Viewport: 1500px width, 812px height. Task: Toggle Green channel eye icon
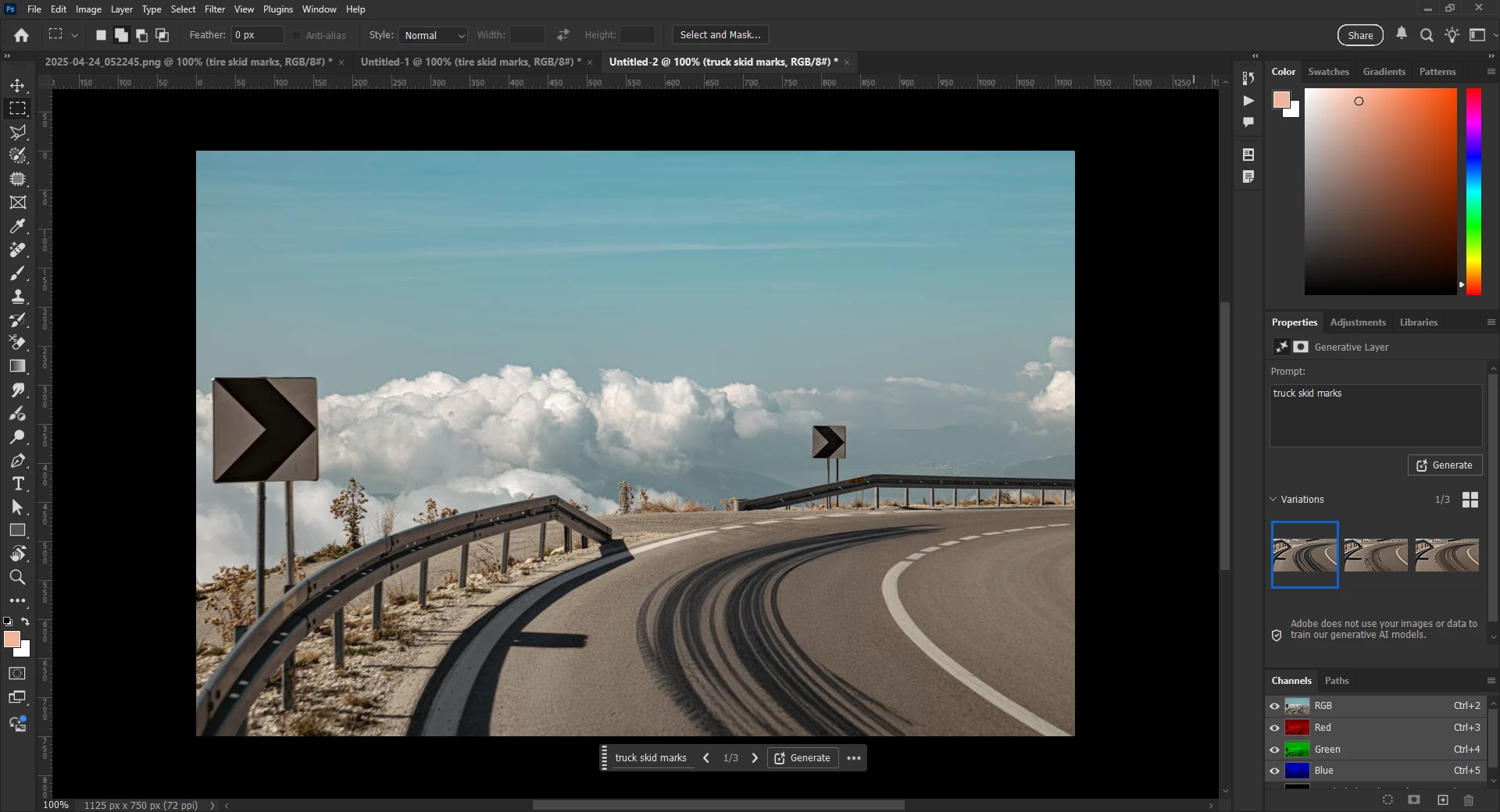[x=1274, y=750]
